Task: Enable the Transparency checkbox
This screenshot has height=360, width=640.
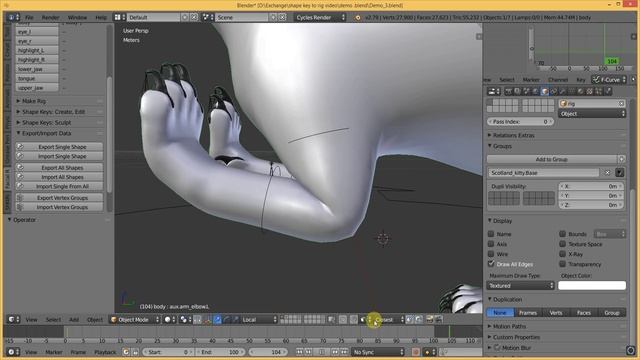Action: 562,264
